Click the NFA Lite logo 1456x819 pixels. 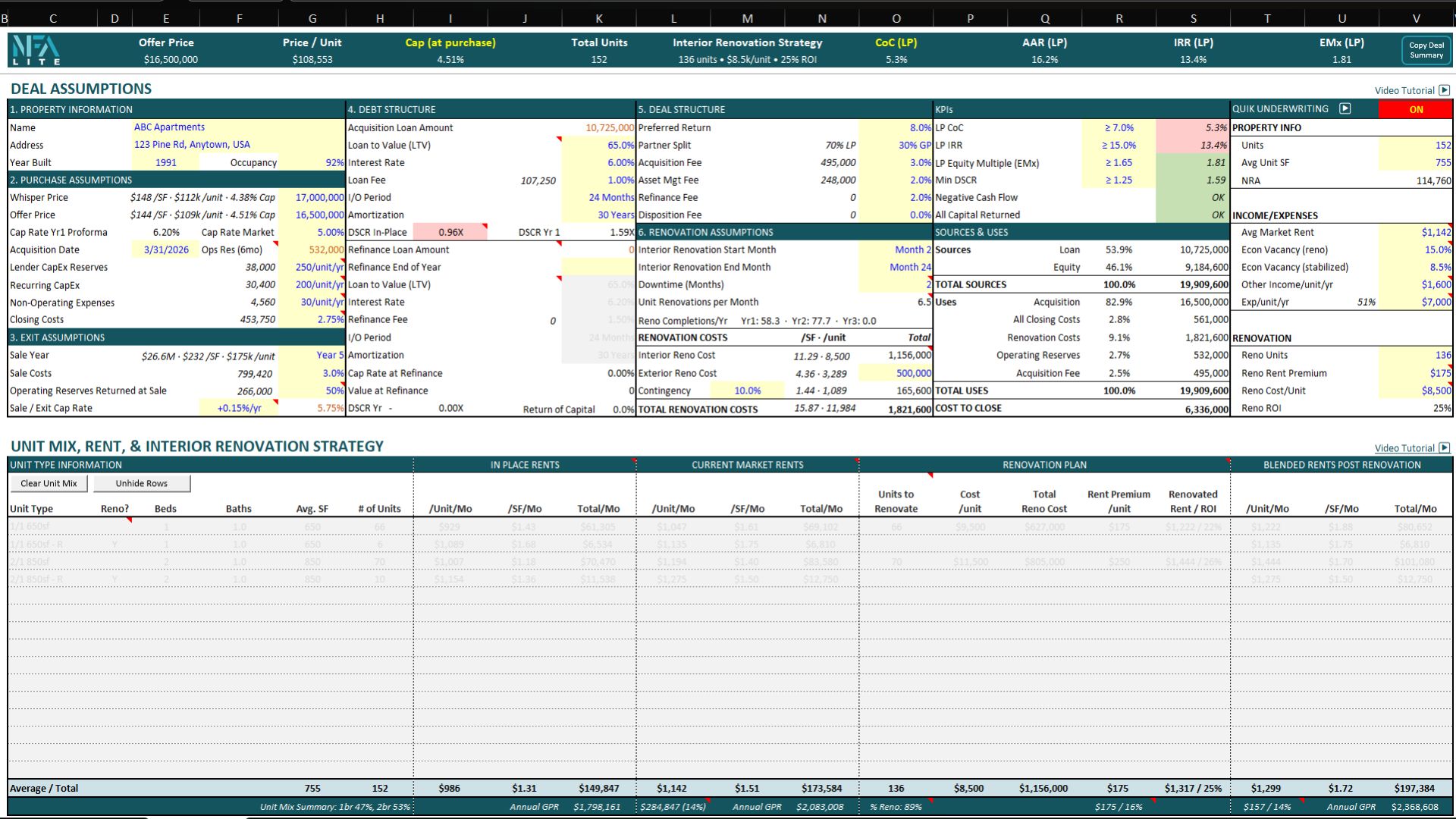[x=36, y=50]
